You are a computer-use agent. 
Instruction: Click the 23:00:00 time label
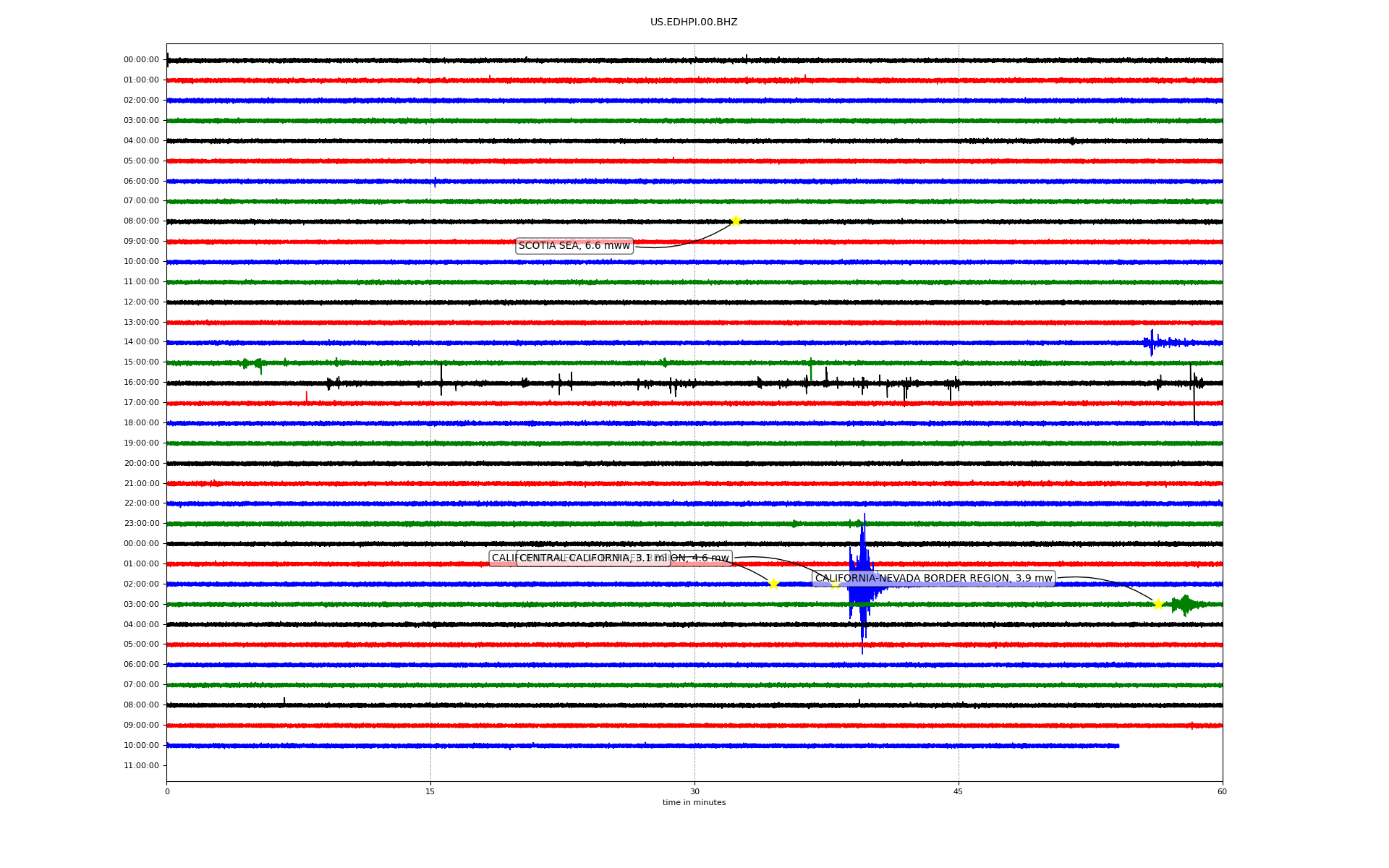coord(141,523)
